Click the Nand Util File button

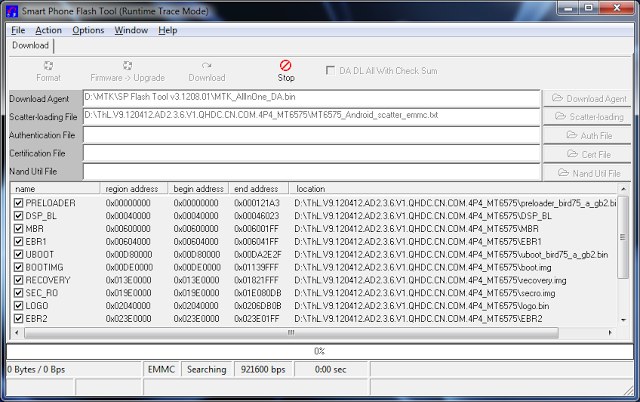(587, 173)
